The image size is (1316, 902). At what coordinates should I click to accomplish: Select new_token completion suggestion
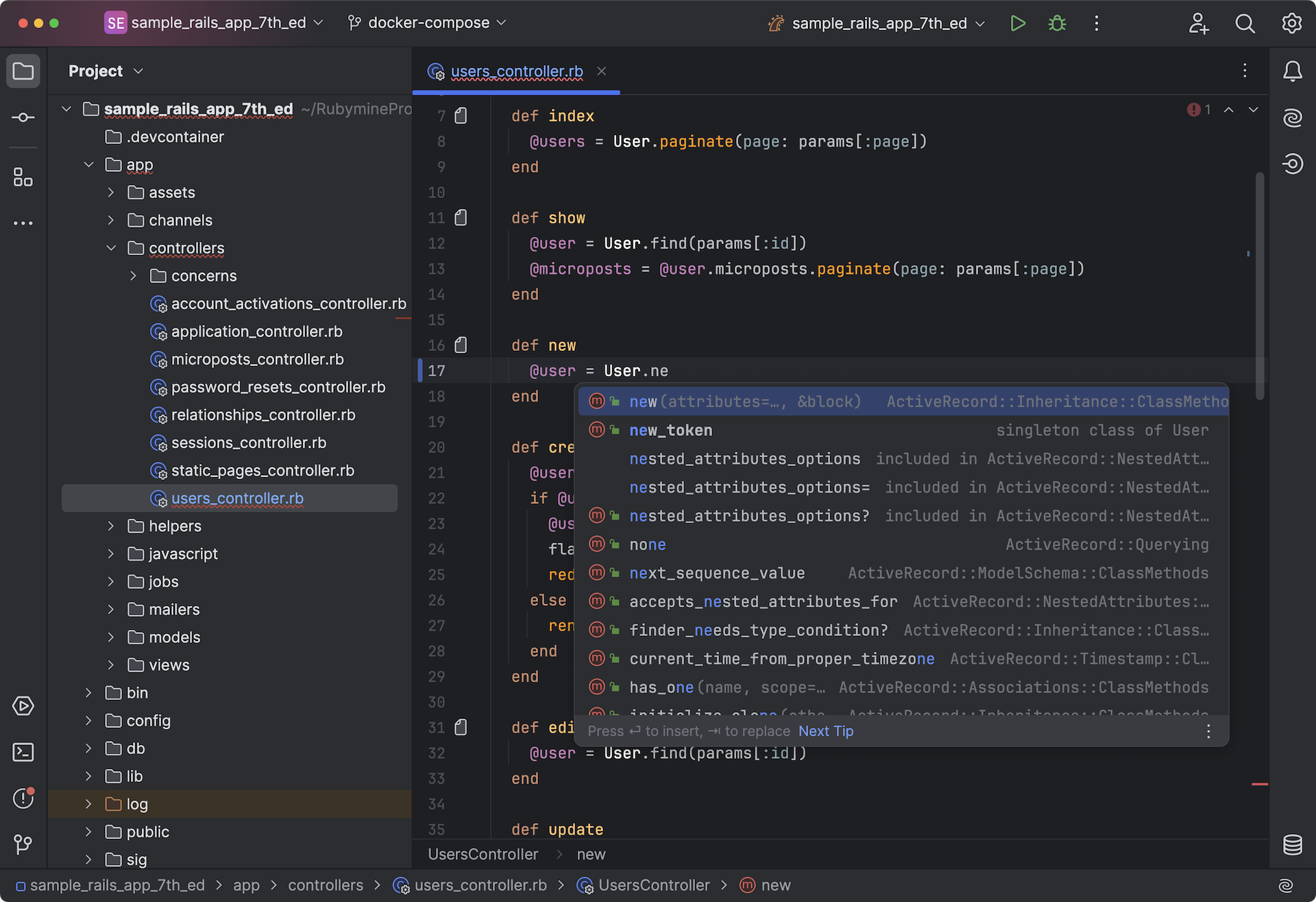[670, 430]
